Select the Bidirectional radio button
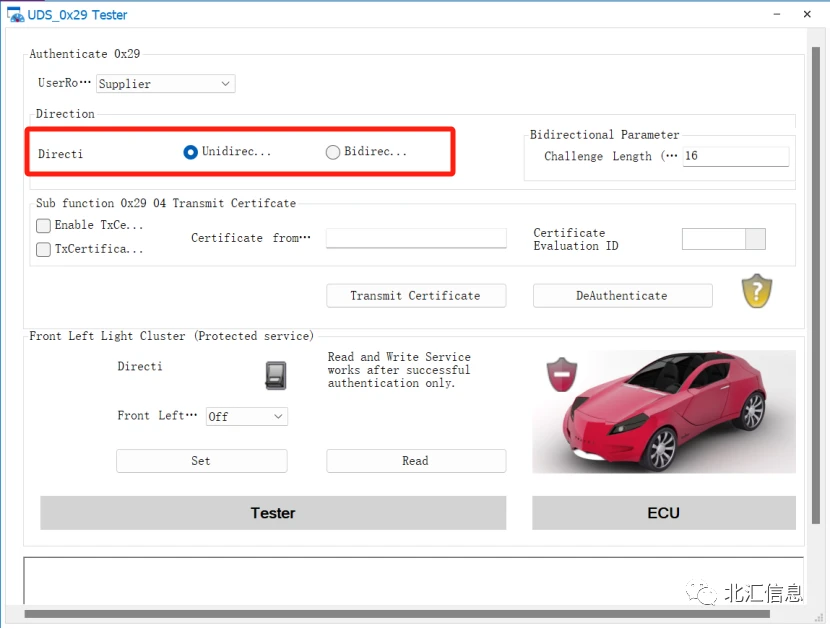This screenshot has width=830, height=629. pos(333,152)
